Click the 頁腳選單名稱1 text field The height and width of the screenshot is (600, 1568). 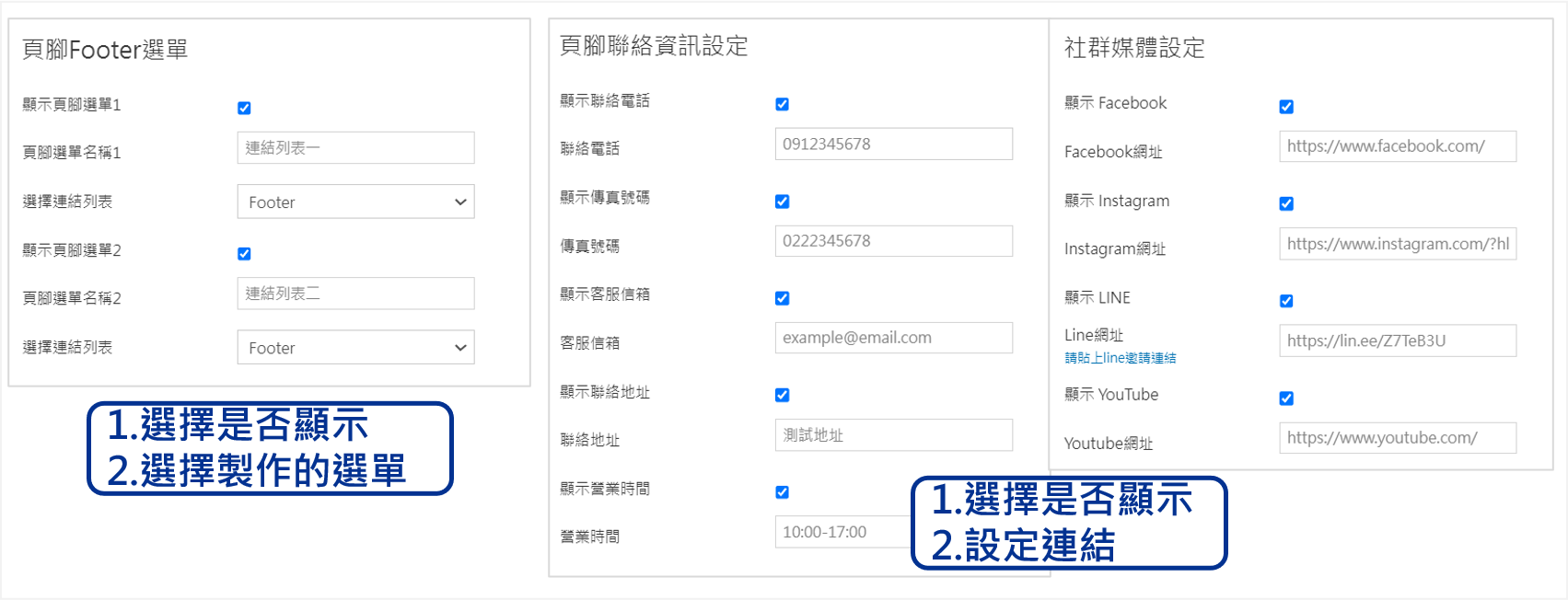pyautogui.click(x=355, y=147)
